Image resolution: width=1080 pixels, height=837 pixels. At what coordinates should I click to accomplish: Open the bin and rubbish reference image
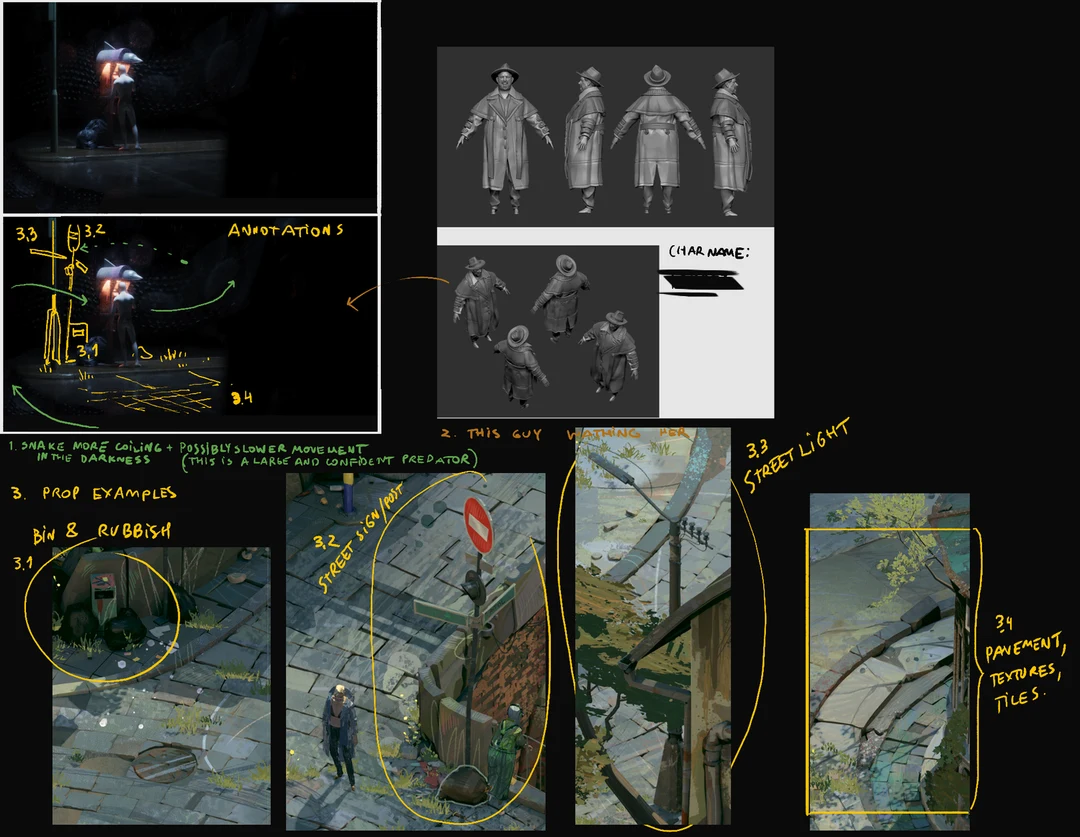162,685
